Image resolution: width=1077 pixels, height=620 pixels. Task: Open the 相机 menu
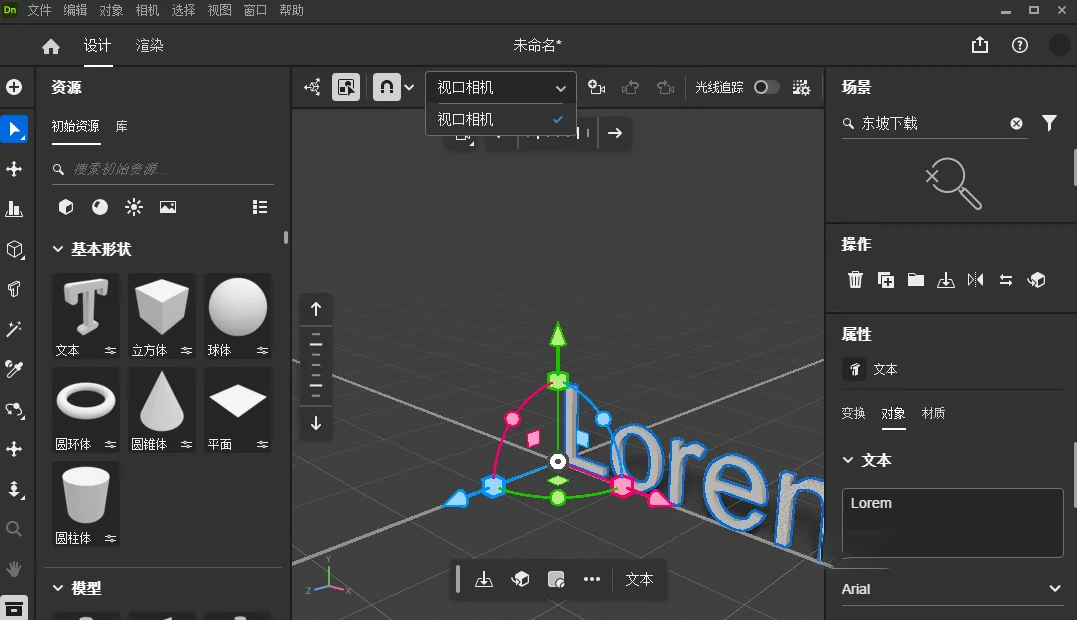[148, 10]
